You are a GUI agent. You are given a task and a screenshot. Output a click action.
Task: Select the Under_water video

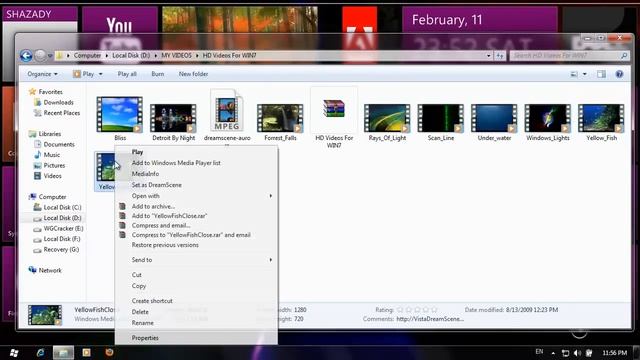pos(494,122)
